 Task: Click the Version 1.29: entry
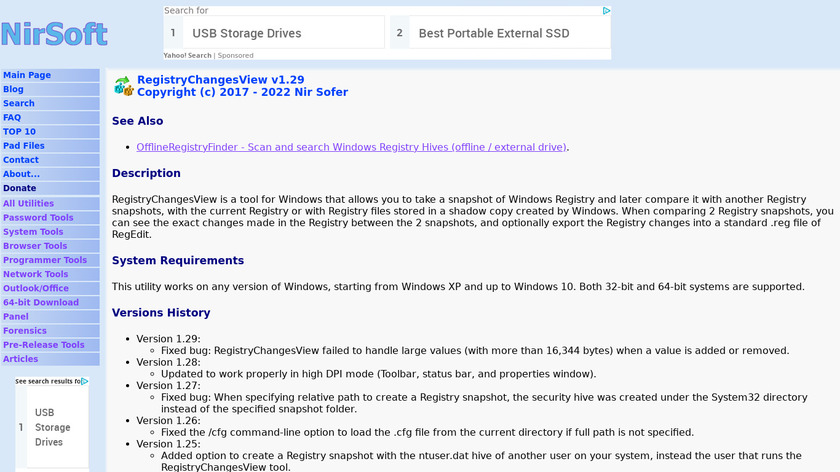click(x=168, y=339)
